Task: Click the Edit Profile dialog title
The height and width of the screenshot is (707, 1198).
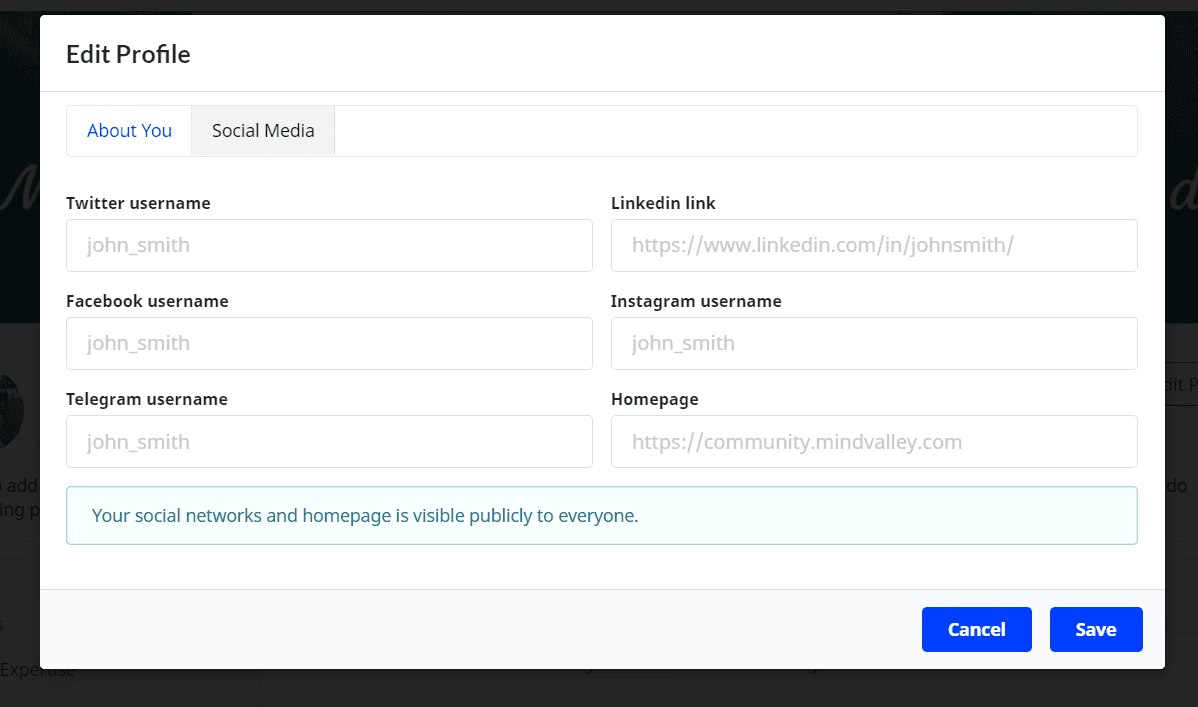Action: click(x=128, y=54)
